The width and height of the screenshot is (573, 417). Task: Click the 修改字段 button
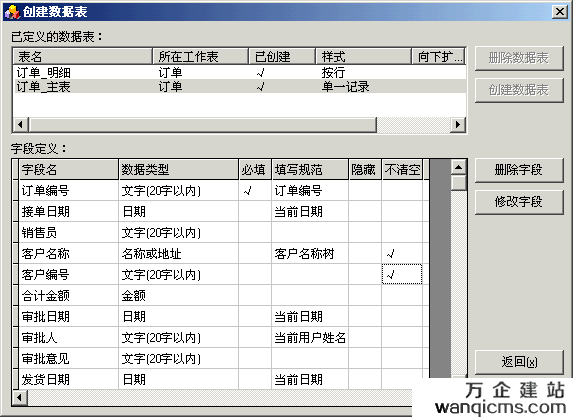pyautogui.click(x=519, y=201)
